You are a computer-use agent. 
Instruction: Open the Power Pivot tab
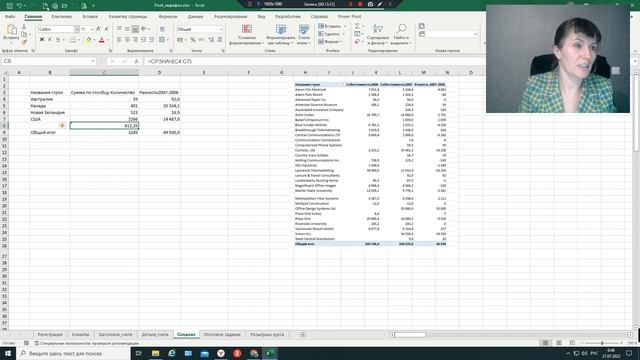click(349, 16)
